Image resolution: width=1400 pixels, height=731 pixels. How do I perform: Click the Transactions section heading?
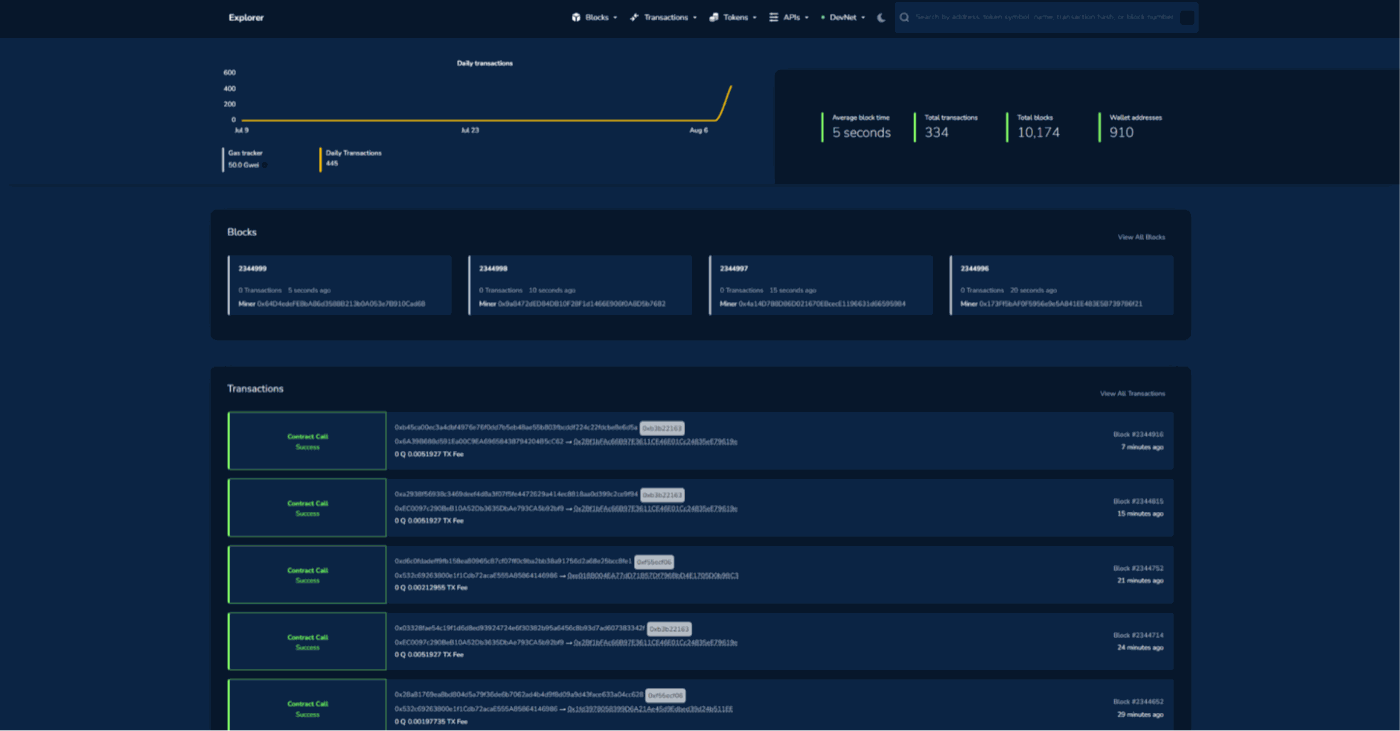[x=255, y=388]
